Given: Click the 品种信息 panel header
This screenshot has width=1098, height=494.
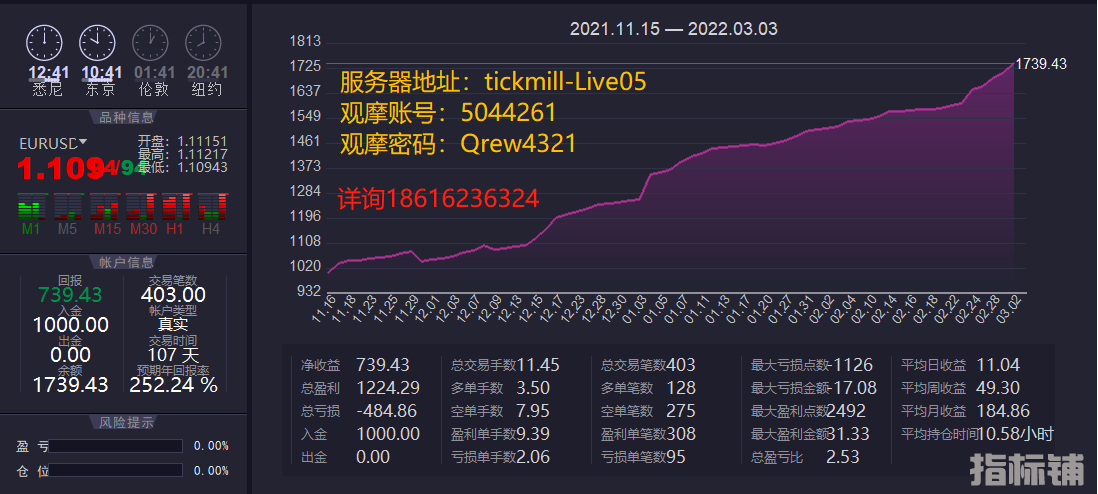Looking at the screenshot, I should tap(127, 117).
